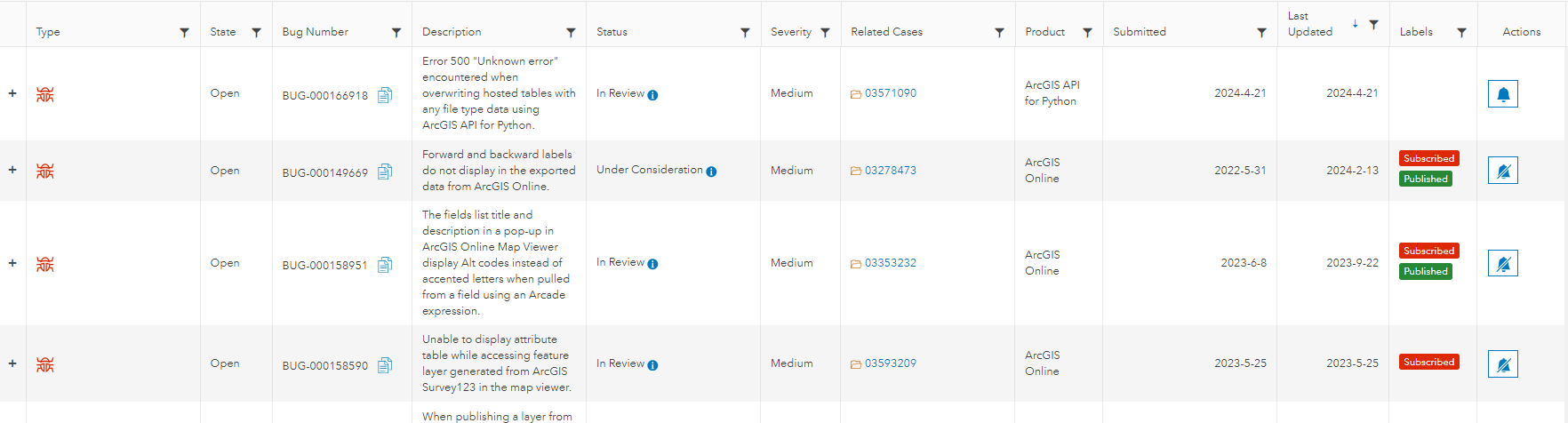Viewport: 1568px width, 423px height.
Task: Copy bug number BUG-000149669
Action: pos(385,172)
